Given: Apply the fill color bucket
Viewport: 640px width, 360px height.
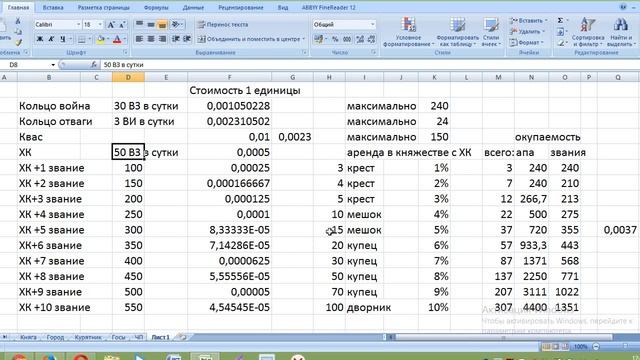Looking at the screenshot, I should coord(100,39).
